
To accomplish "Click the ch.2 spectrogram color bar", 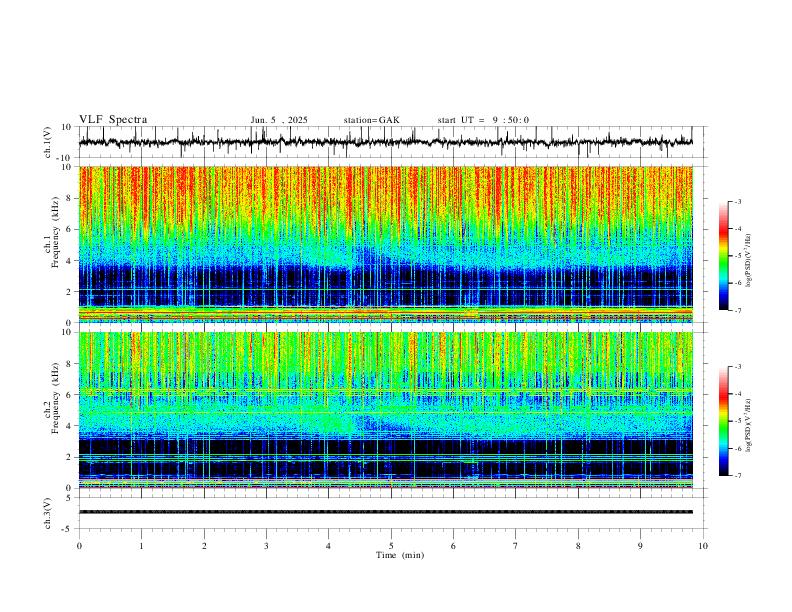I will (723, 421).
